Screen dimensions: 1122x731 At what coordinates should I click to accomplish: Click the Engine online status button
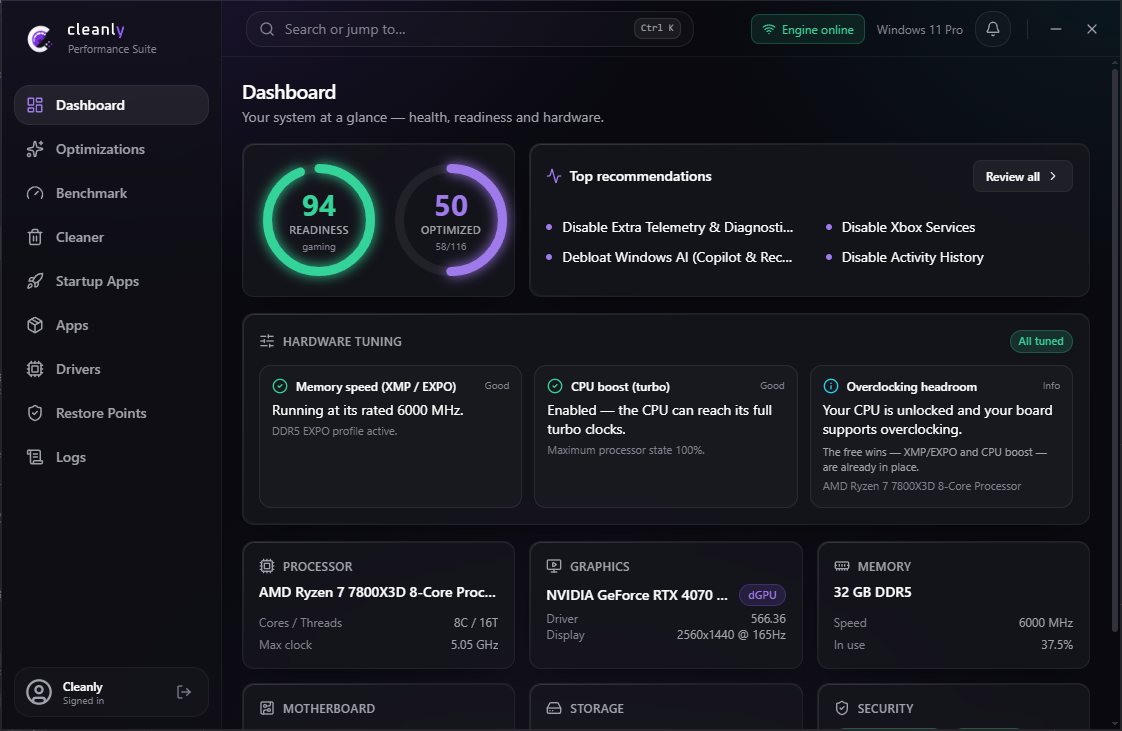tap(808, 29)
